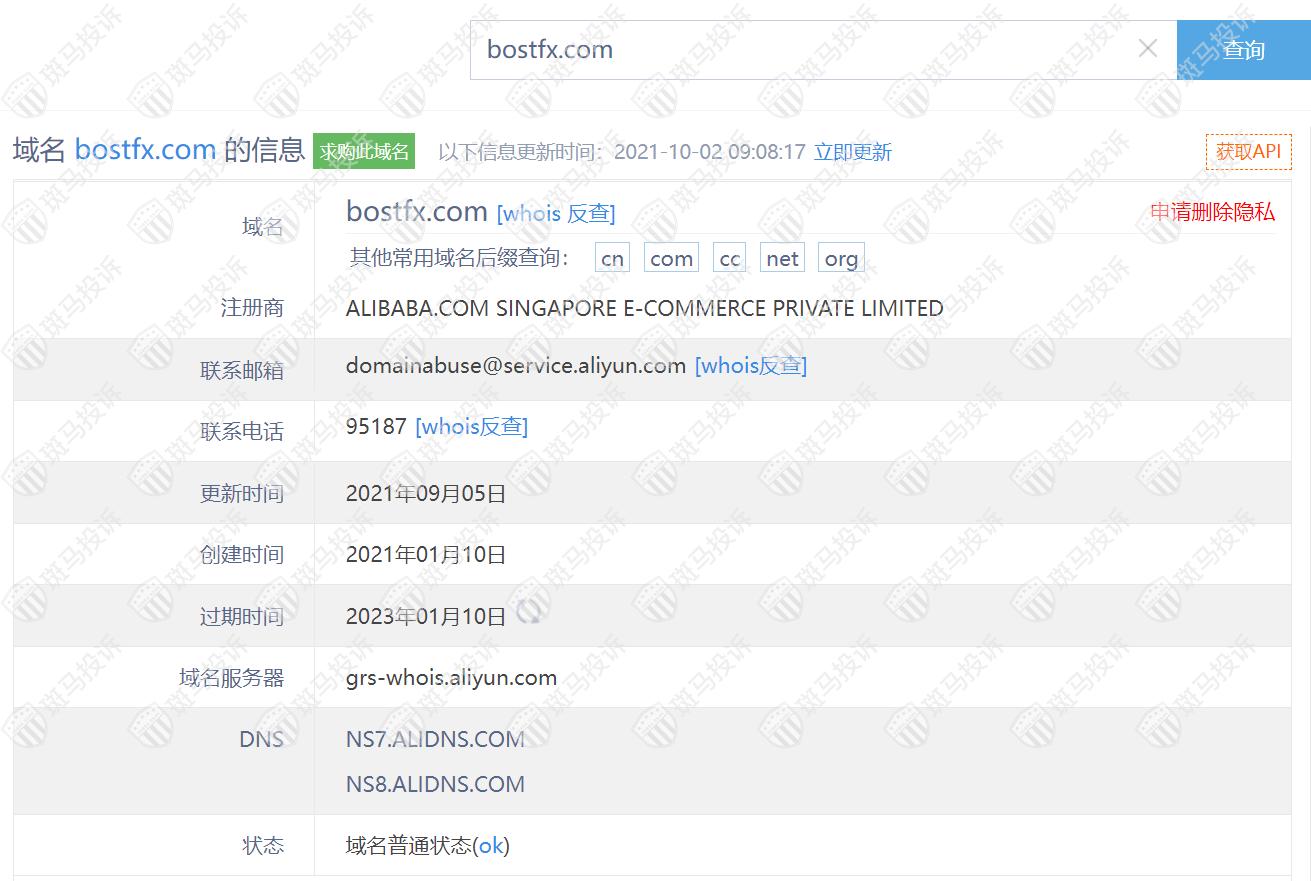
Task: Open the 获取API button
Action: pyautogui.click(x=1248, y=152)
